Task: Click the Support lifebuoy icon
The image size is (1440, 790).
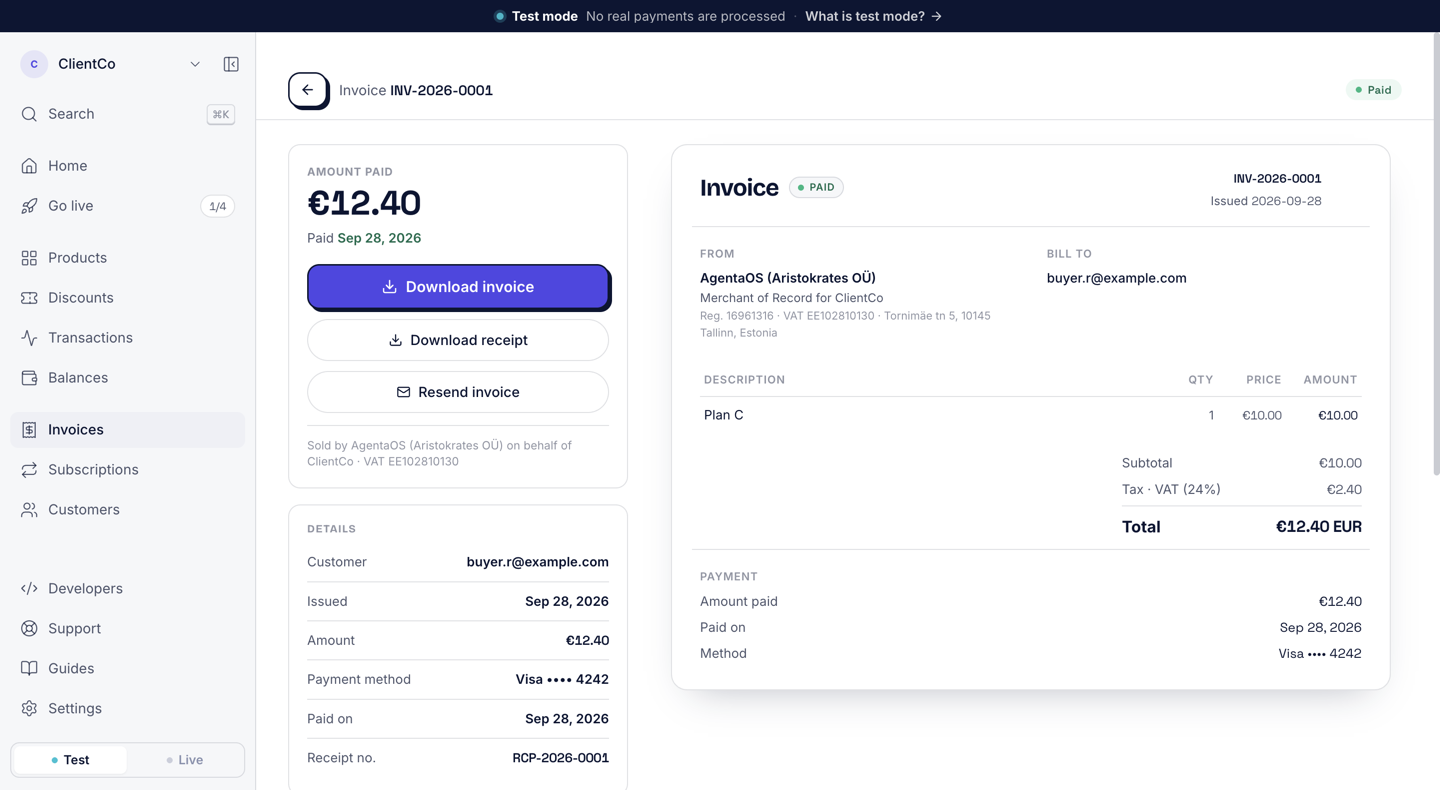Action: (x=29, y=629)
